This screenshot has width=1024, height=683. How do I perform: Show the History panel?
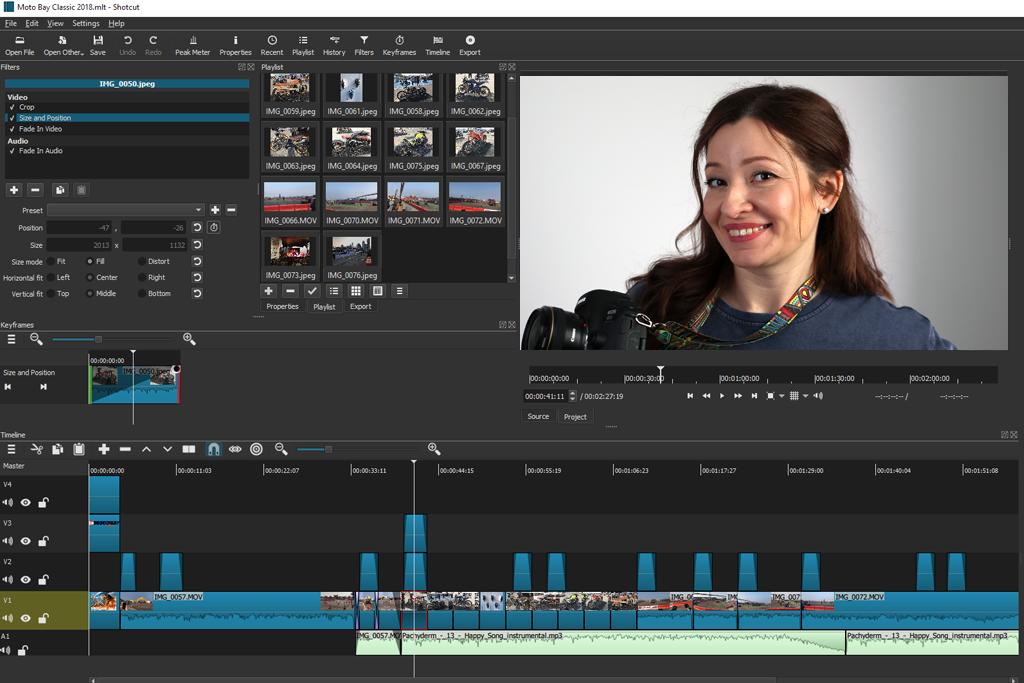(334, 46)
